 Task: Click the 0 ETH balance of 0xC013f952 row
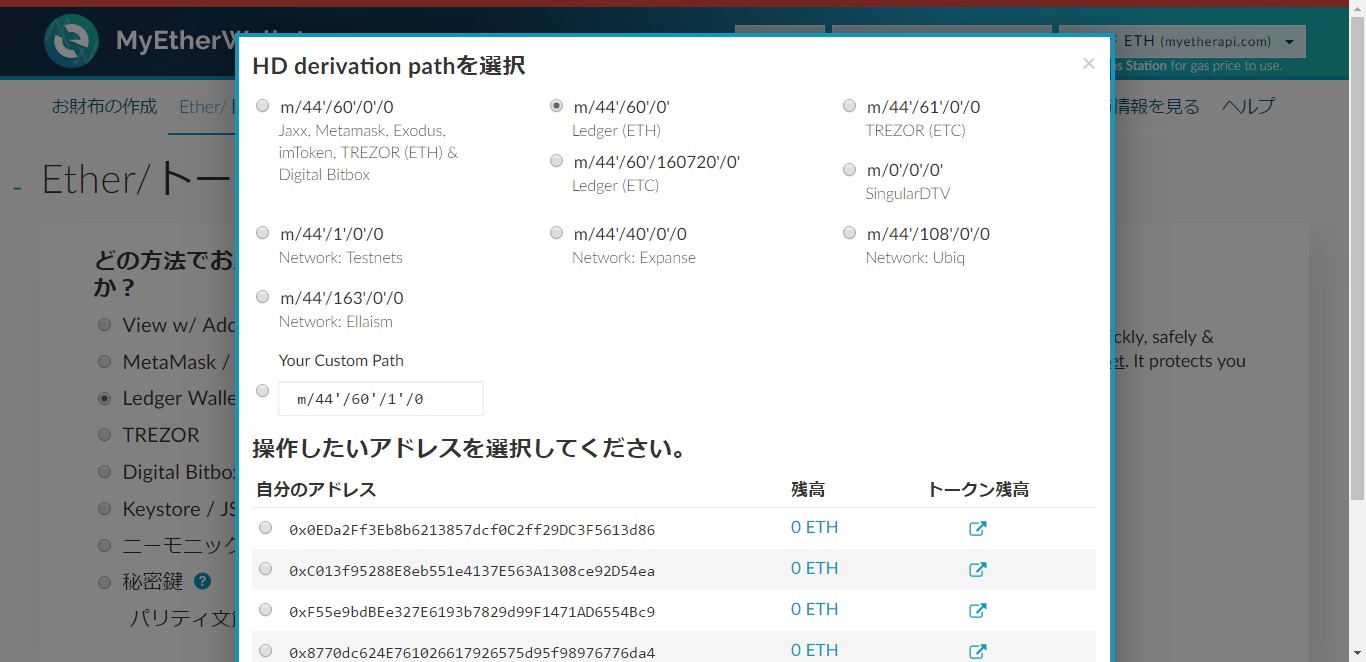click(814, 569)
